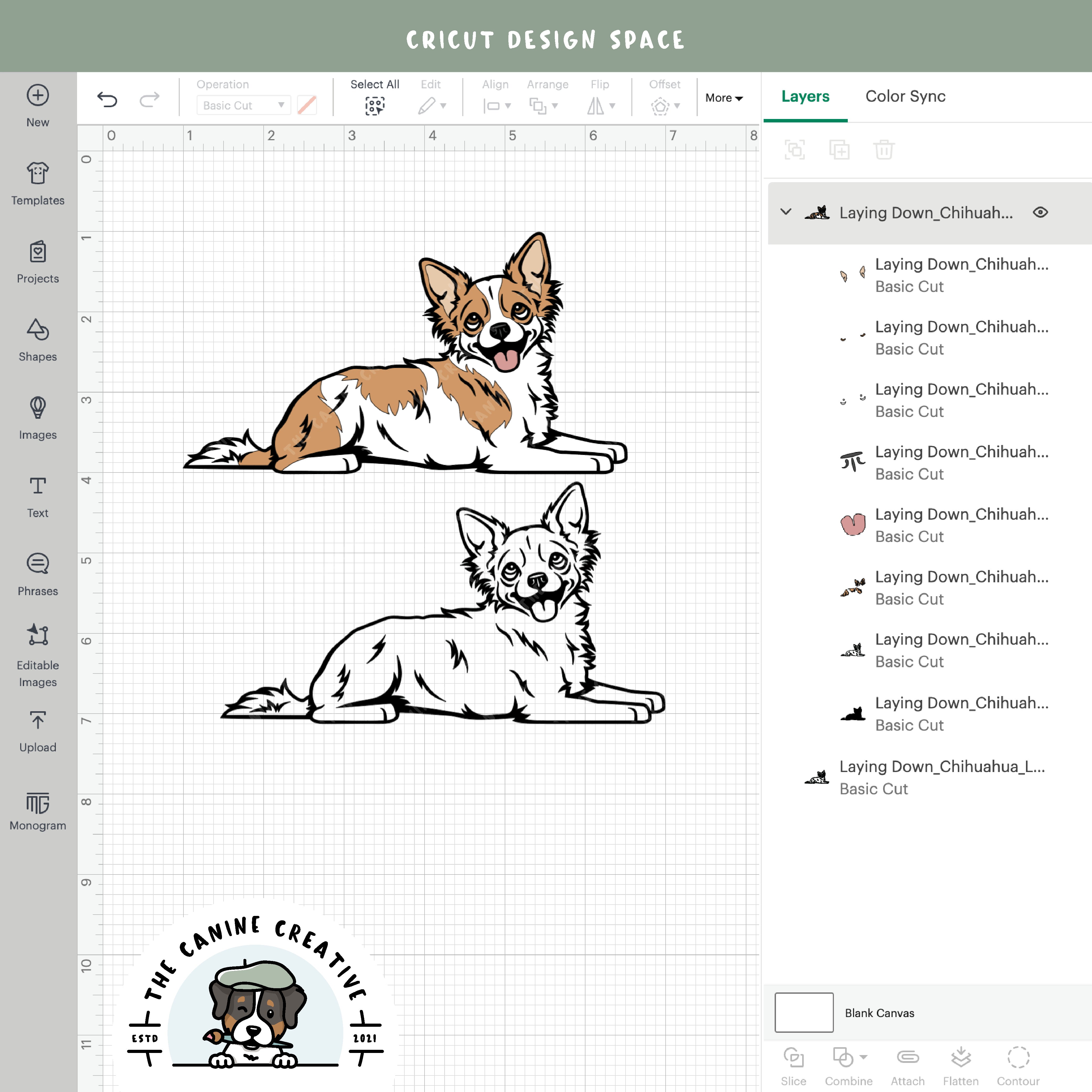This screenshot has width=1092, height=1092.
Task: Click the operation color swatch next to Basic Cut
Action: [x=306, y=105]
